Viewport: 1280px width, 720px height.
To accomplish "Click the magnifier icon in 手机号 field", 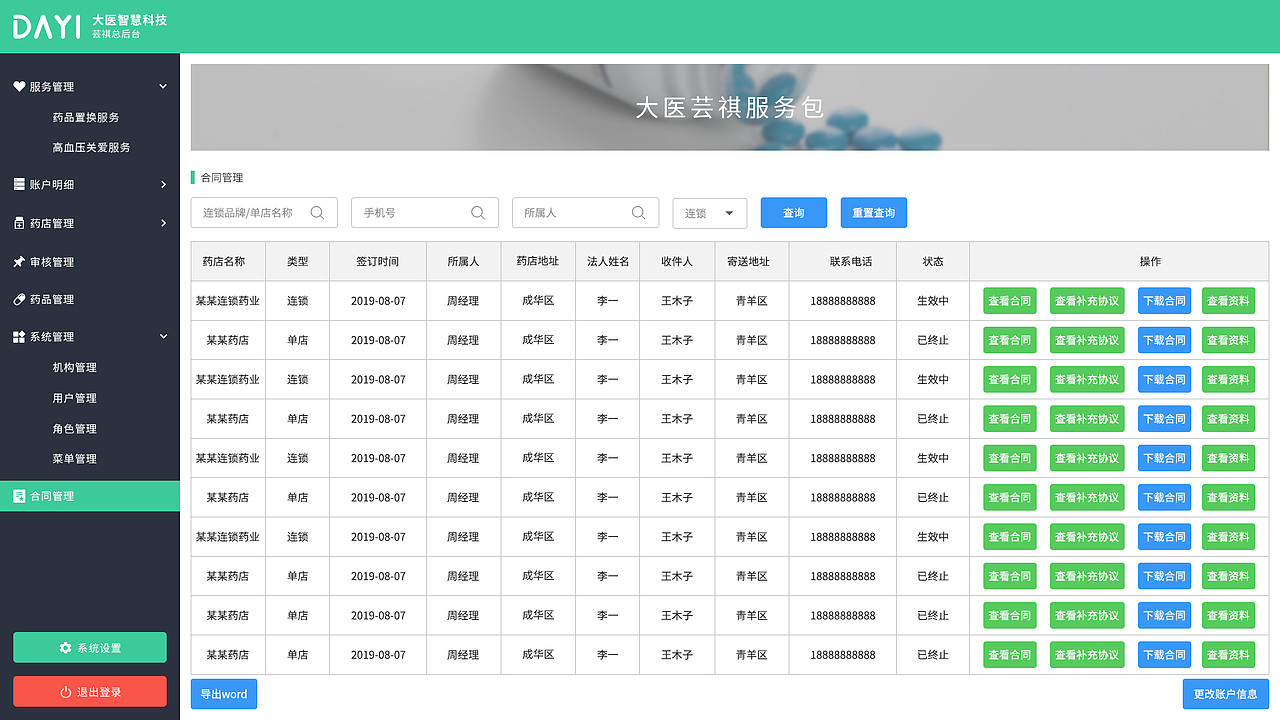I will [x=478, y=212].
